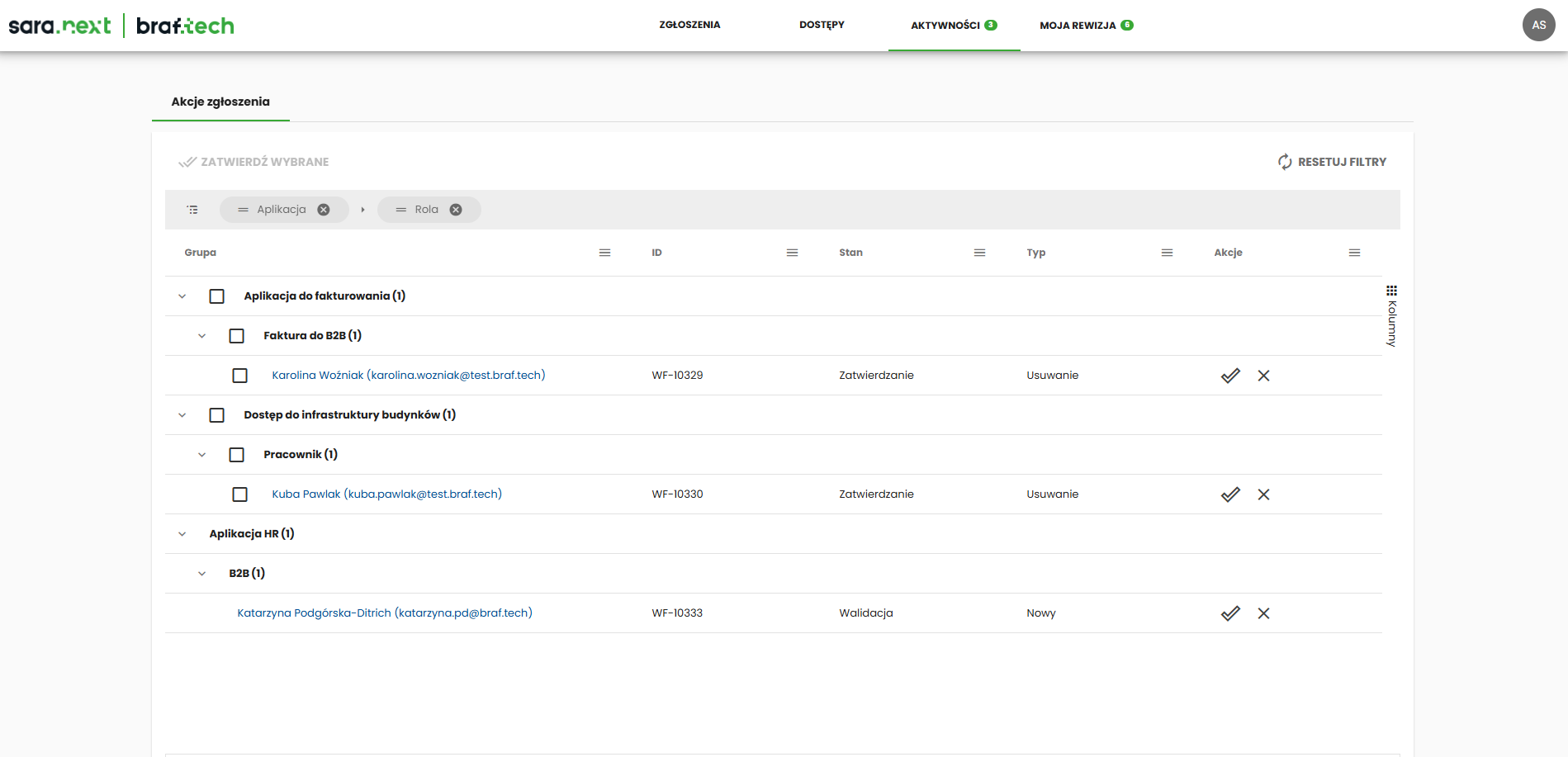The height and width of the screenshot is (757, 1568).
Task: Click the Resetuj Filtry button
Action: [x=1332, y=162]
